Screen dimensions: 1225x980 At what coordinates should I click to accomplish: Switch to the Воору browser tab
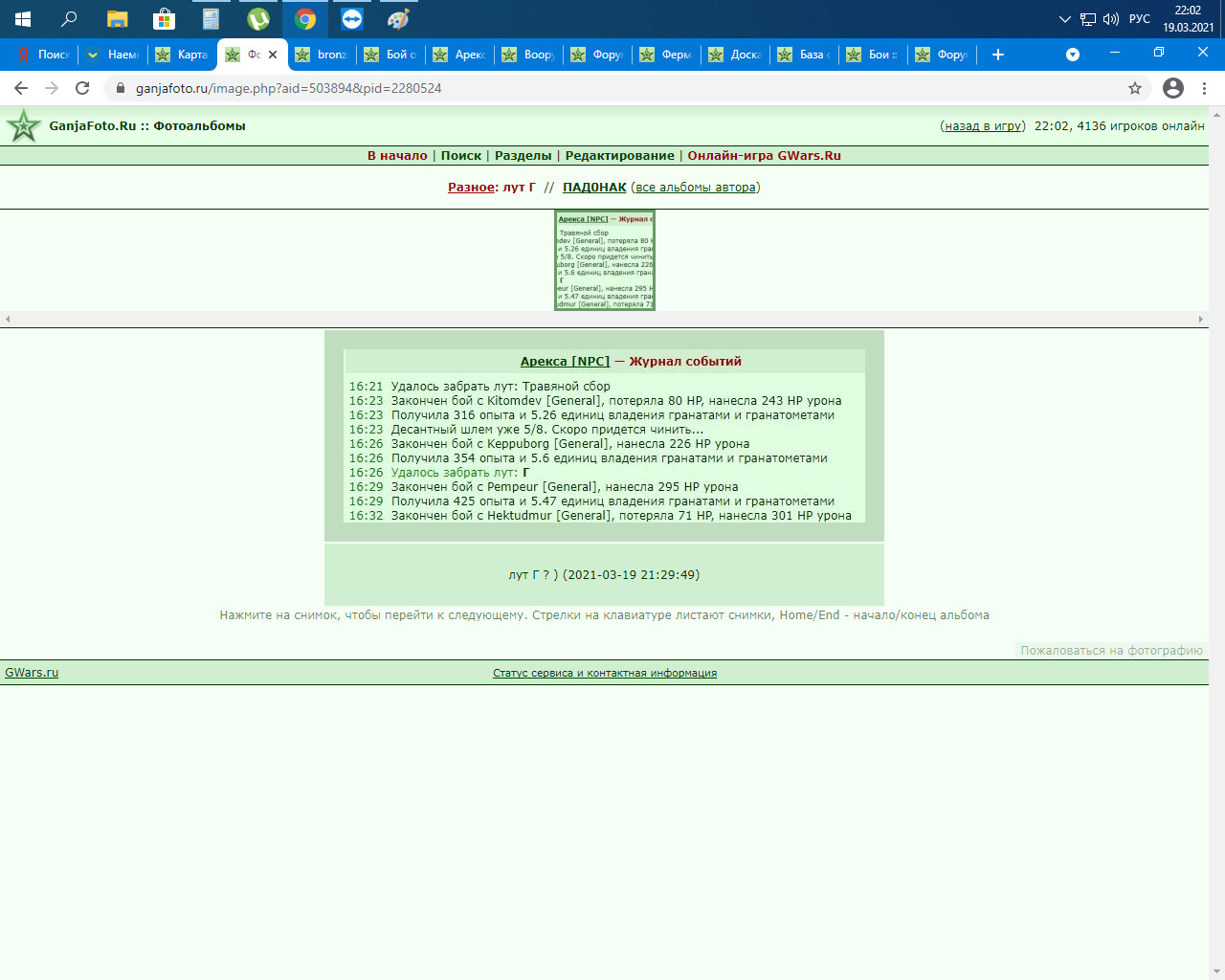coord(529,55)
